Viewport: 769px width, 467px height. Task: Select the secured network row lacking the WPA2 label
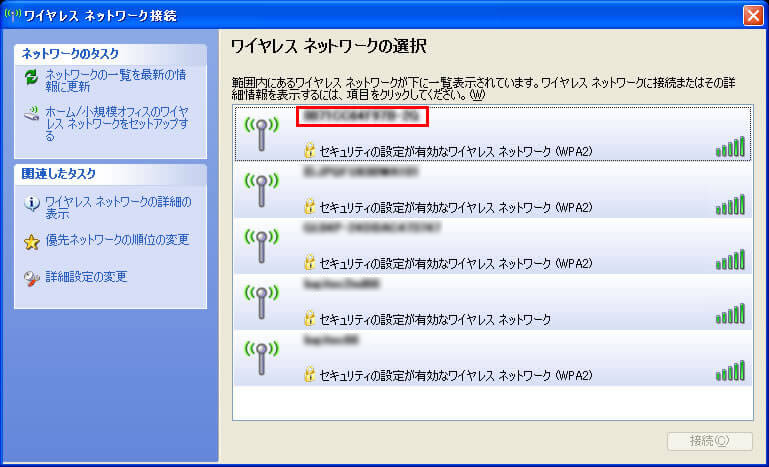pos(493,302)
